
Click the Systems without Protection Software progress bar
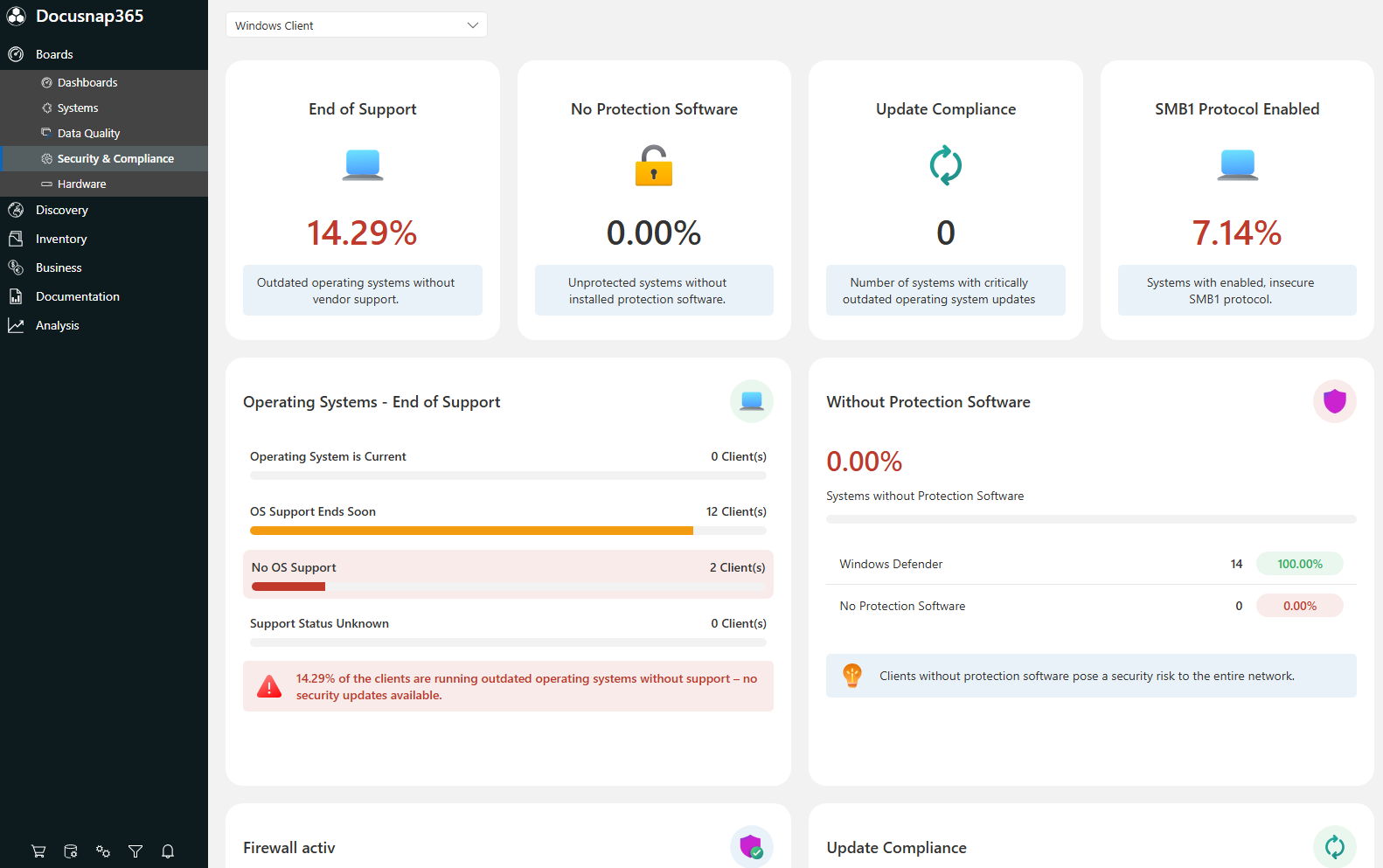click(1091, 519)
